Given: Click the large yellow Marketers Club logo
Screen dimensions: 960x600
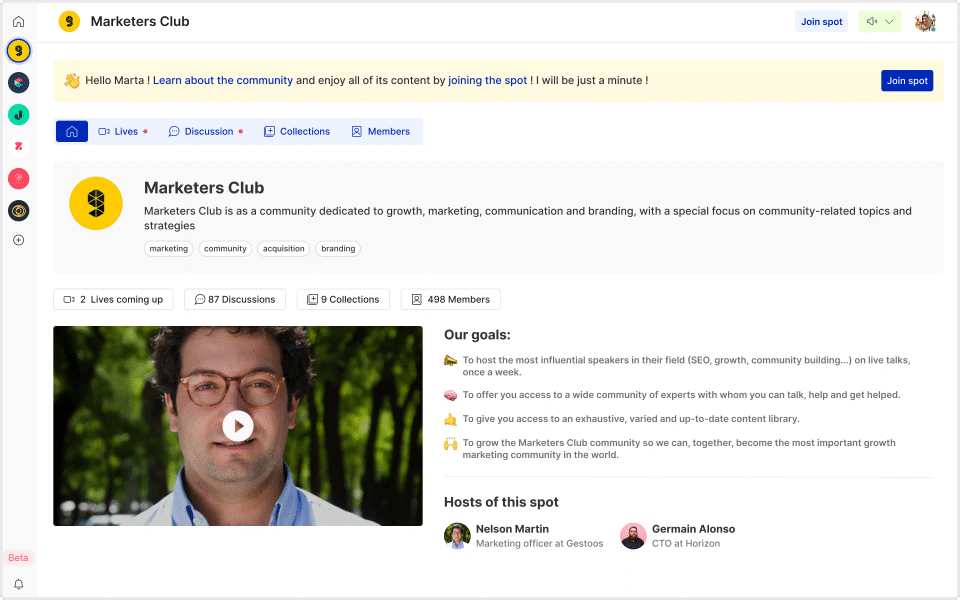Looking at the screenshot, I should [96, 203].
